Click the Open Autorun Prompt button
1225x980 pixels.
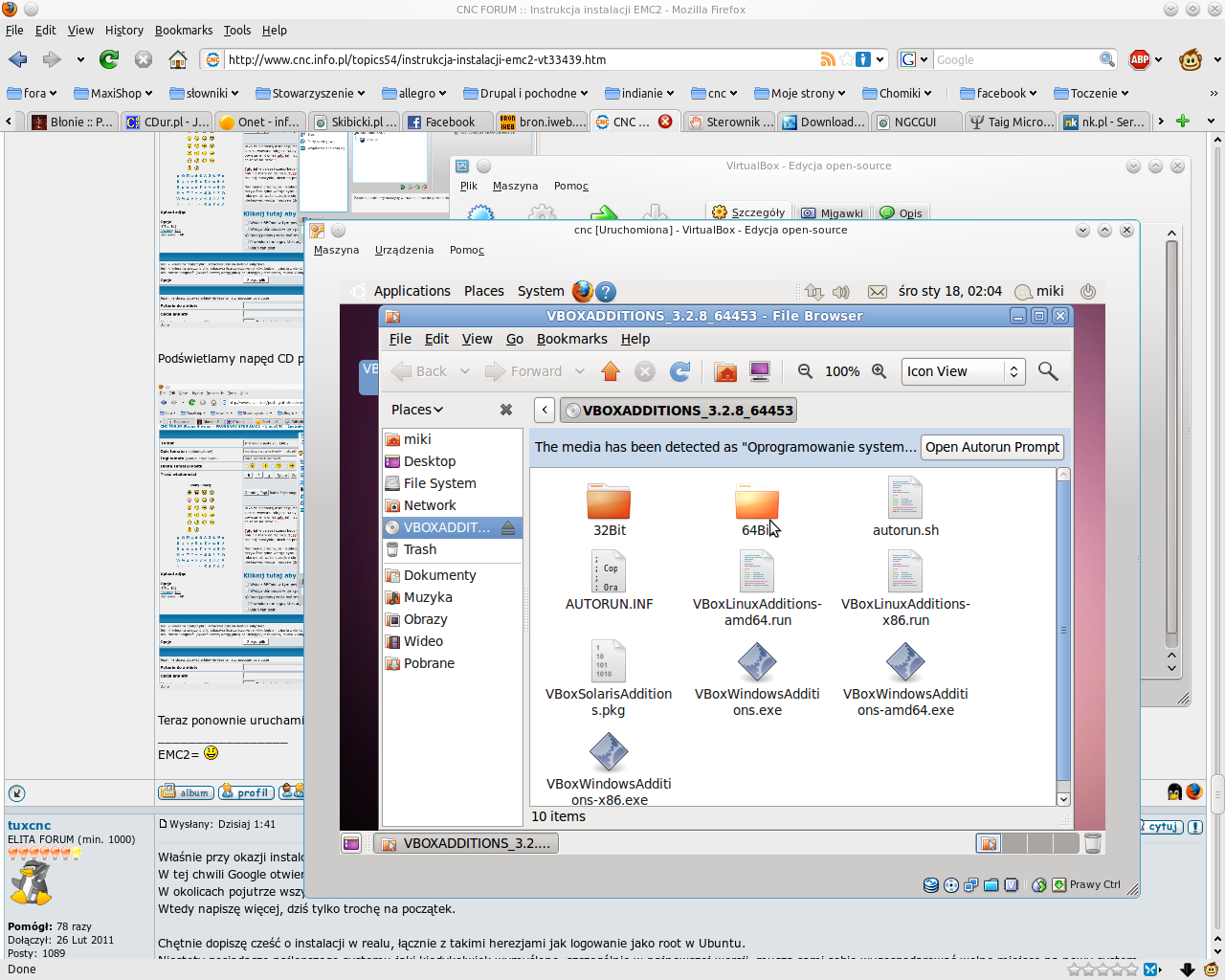(992, 447)
